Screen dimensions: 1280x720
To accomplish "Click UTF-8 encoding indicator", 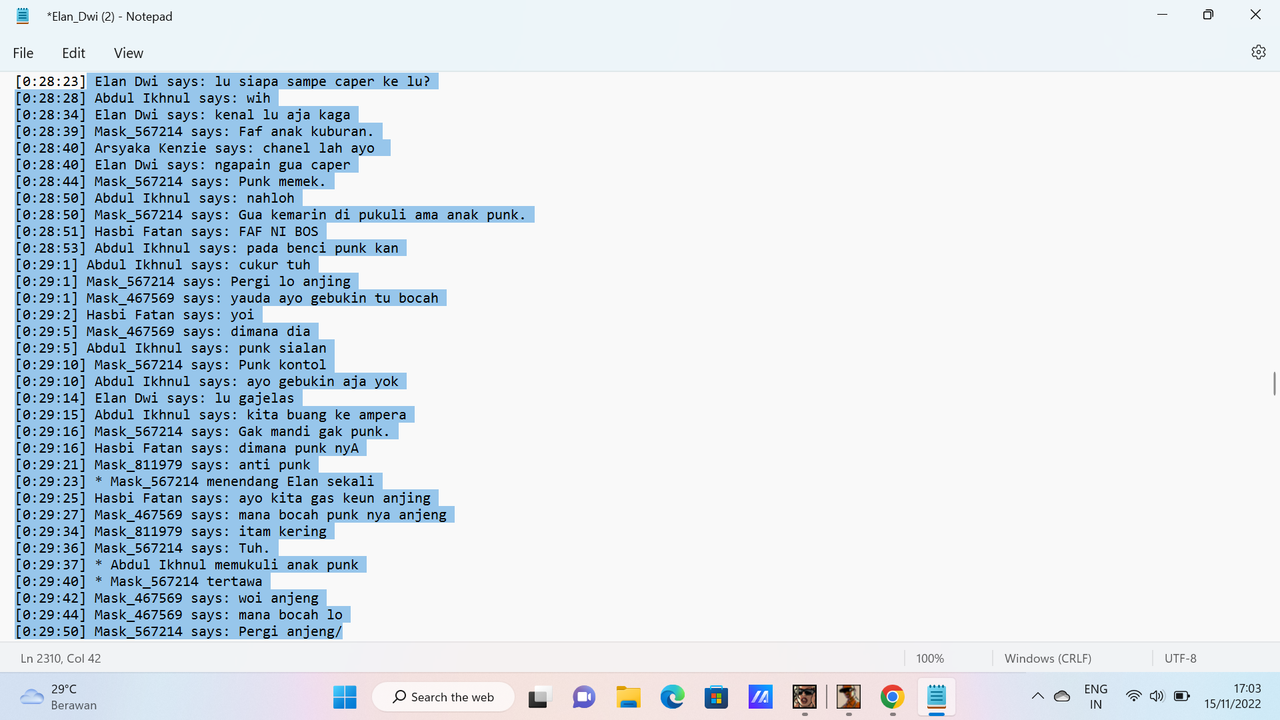I will 1181,658.
